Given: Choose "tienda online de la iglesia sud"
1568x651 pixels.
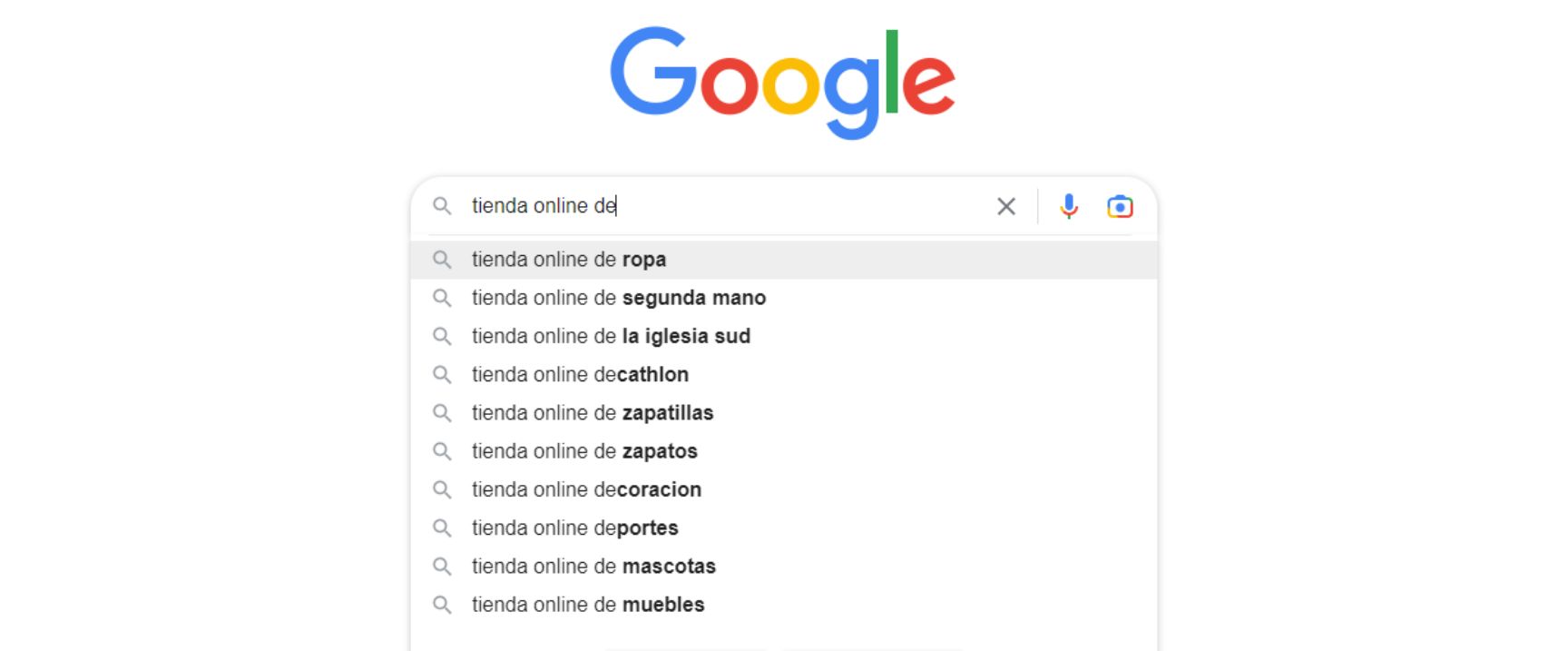Looking at the screenshot, I should coord(611,336).
